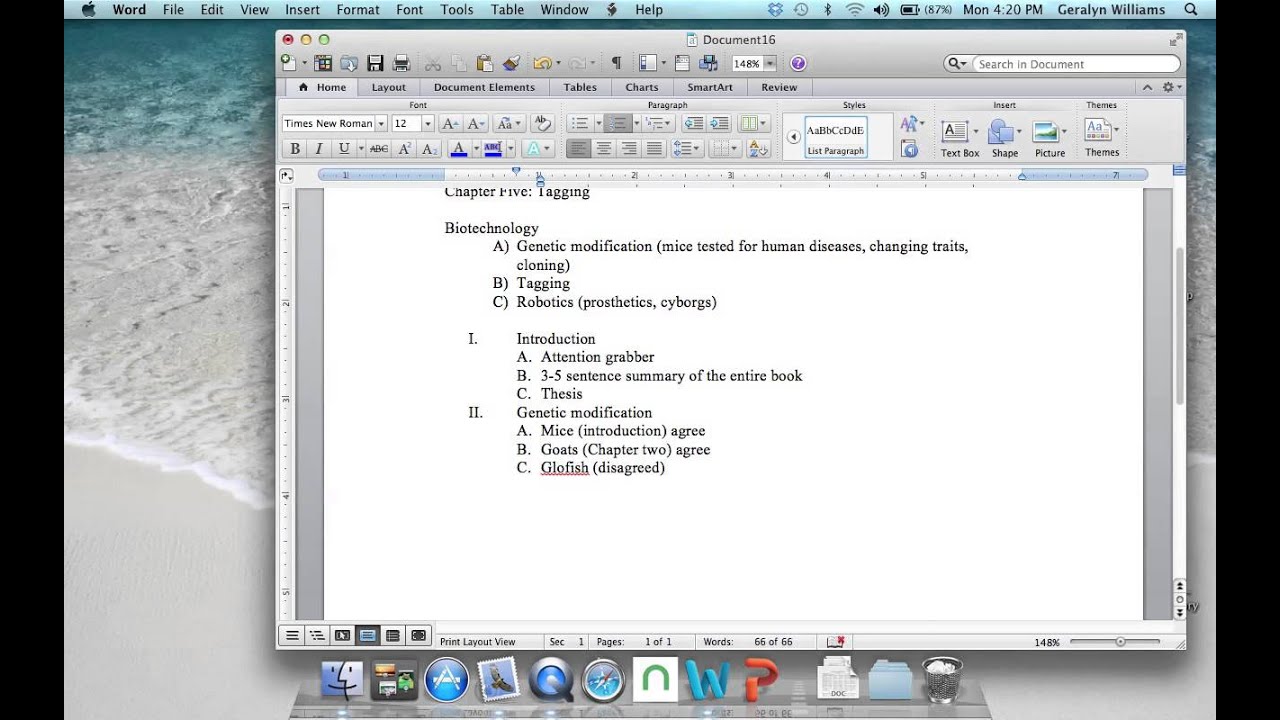
Task: Show or hide paragraph marks
Action: (x=616, y=63)
